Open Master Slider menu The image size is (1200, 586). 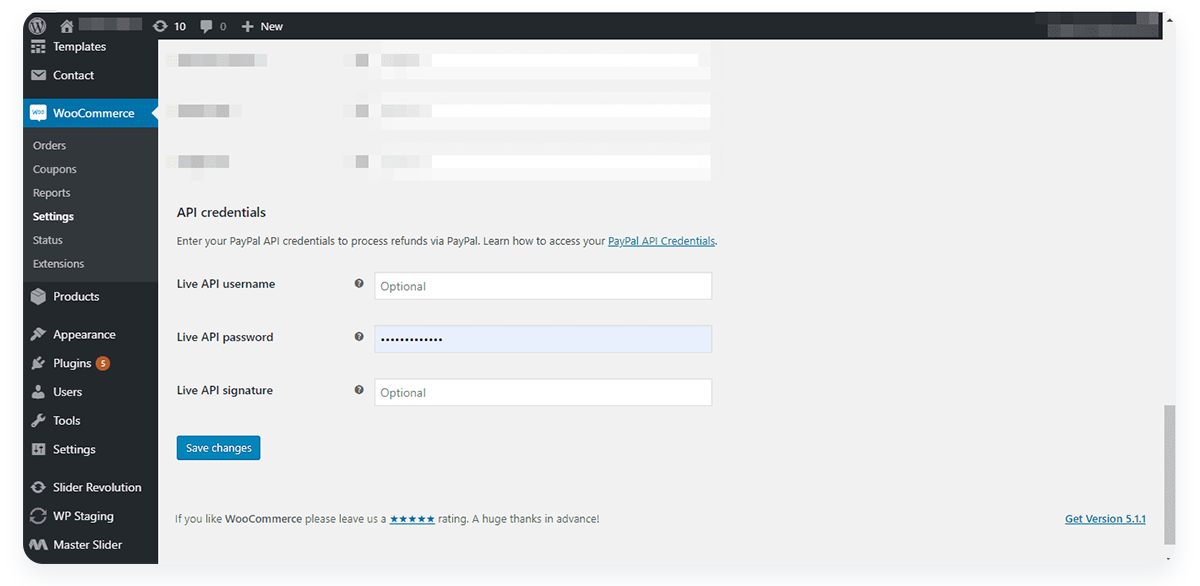click(x=88, y=545)
